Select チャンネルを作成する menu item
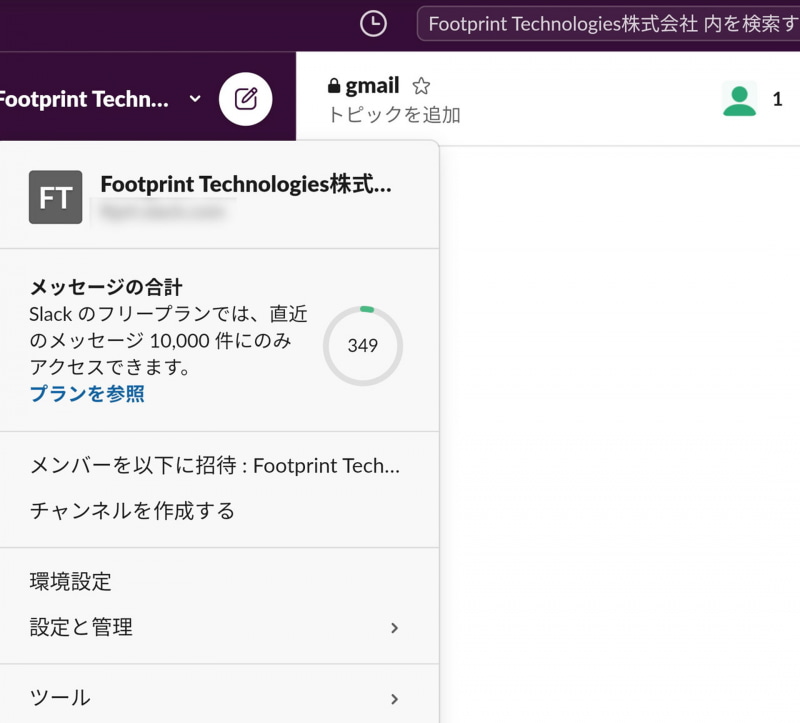Image resolution: width=800 pixels, height=723 pixels. [219, 511]
